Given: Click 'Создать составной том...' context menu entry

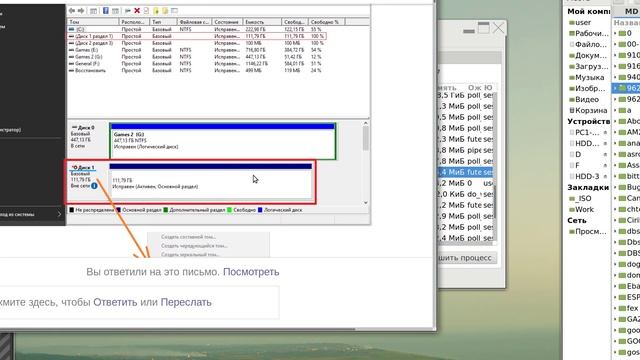Looking at the screenshot, I should pos(189,237).
